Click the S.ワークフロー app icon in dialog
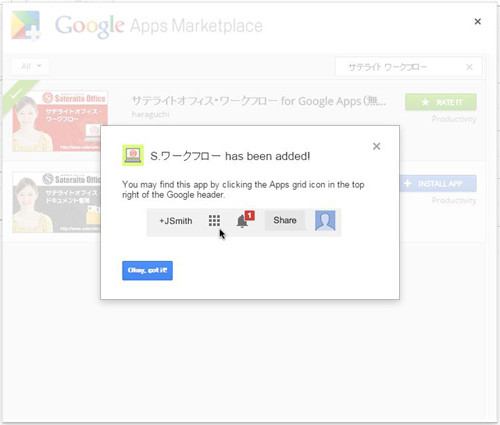Image resolution: width=500 pixels, height=425 pixels. pyautogui.click(x=133, y=155)
